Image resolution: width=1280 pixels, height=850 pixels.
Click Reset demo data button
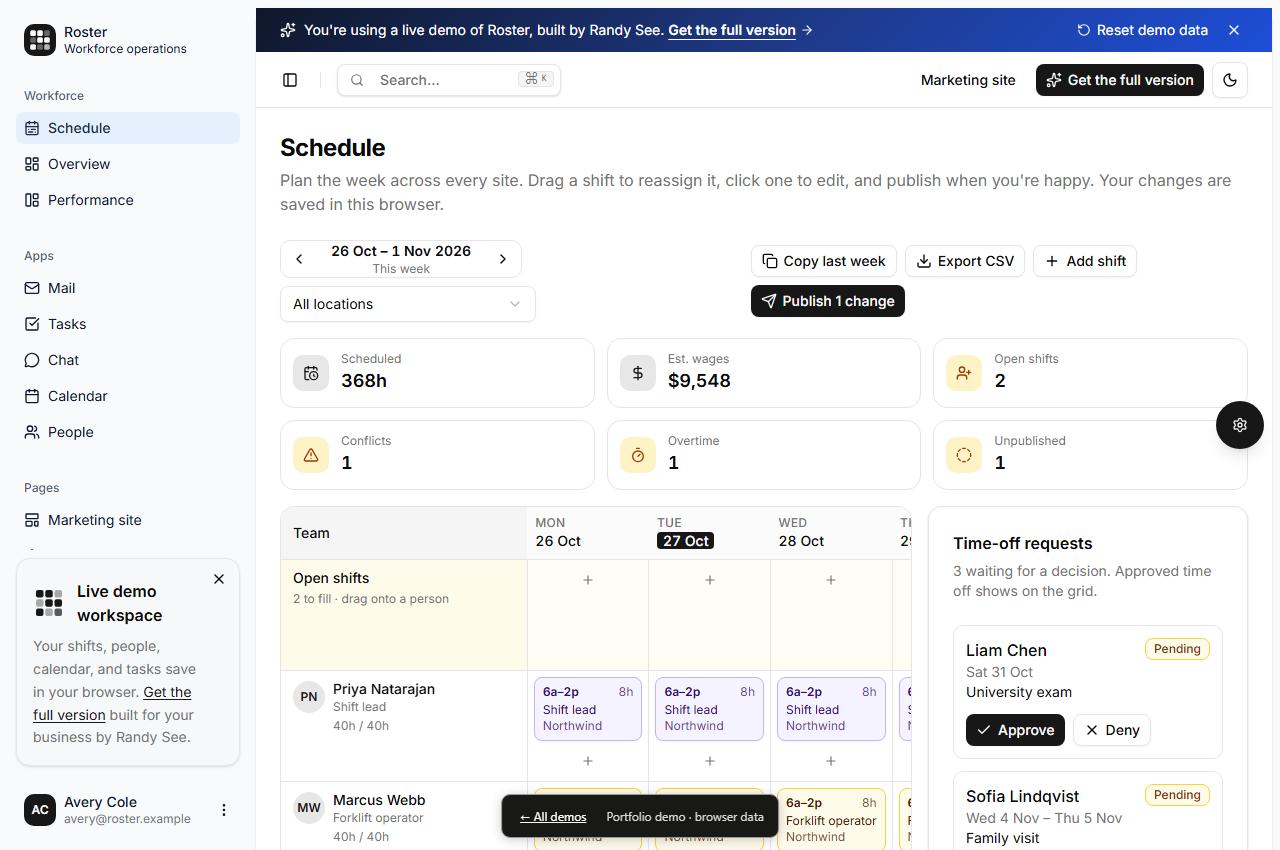pyautogui.click(x=1142, y=30)
